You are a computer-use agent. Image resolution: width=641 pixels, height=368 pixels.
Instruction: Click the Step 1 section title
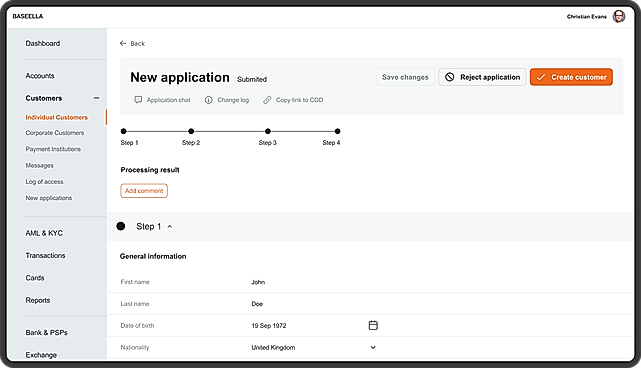pyautogui.click(x=149, y=227)
